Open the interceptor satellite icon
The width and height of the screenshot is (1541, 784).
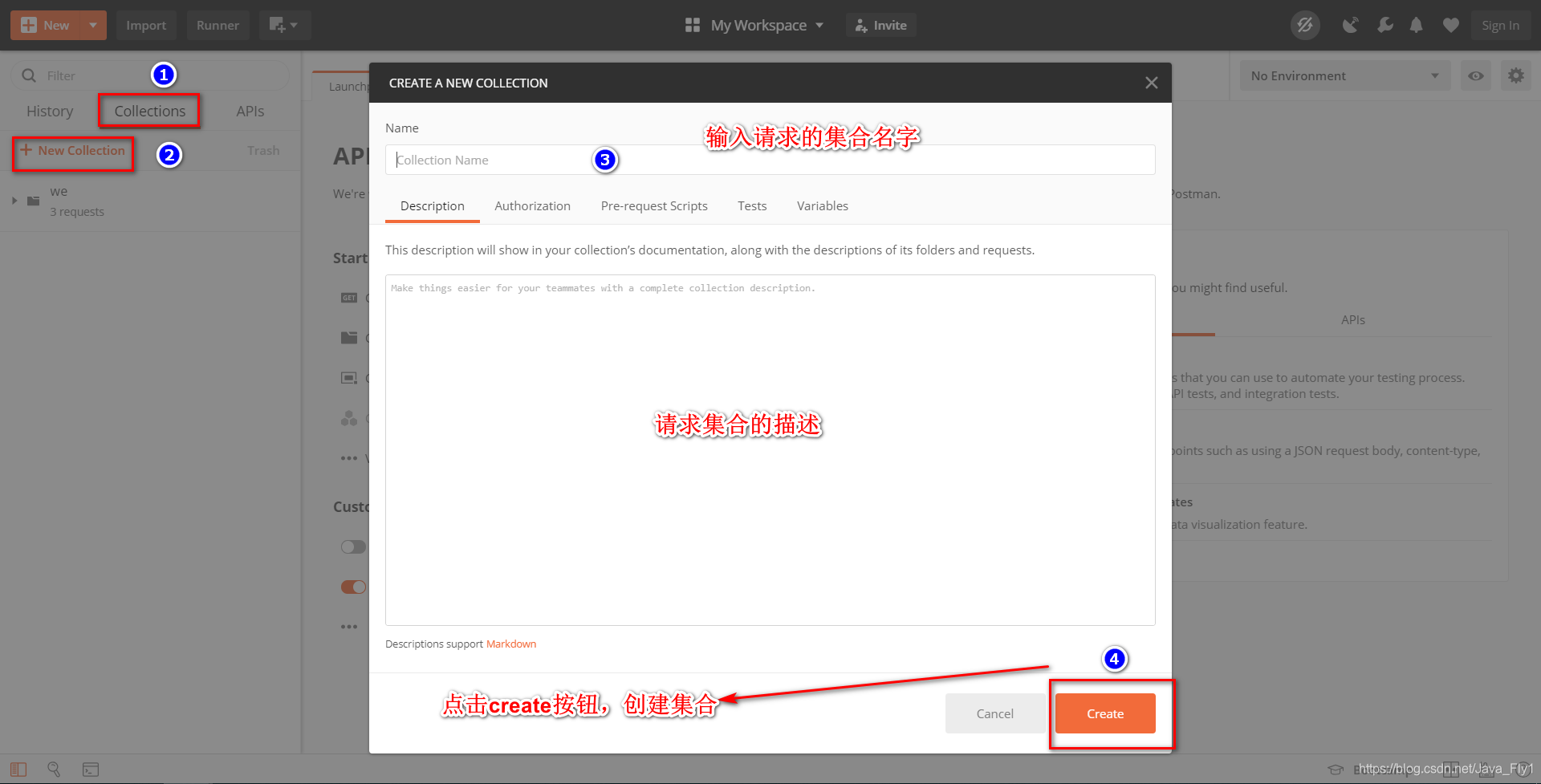1351,25
